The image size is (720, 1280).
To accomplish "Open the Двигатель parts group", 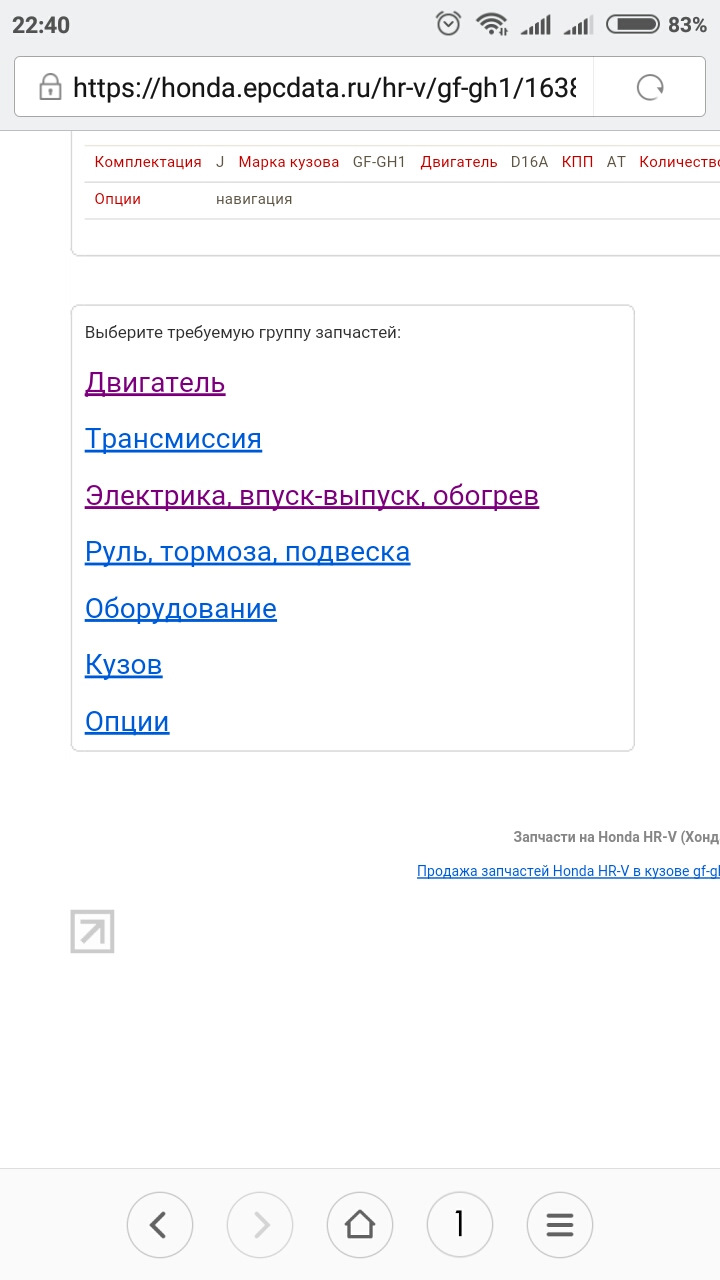I will pyautogui.click(x=155, y=383).
